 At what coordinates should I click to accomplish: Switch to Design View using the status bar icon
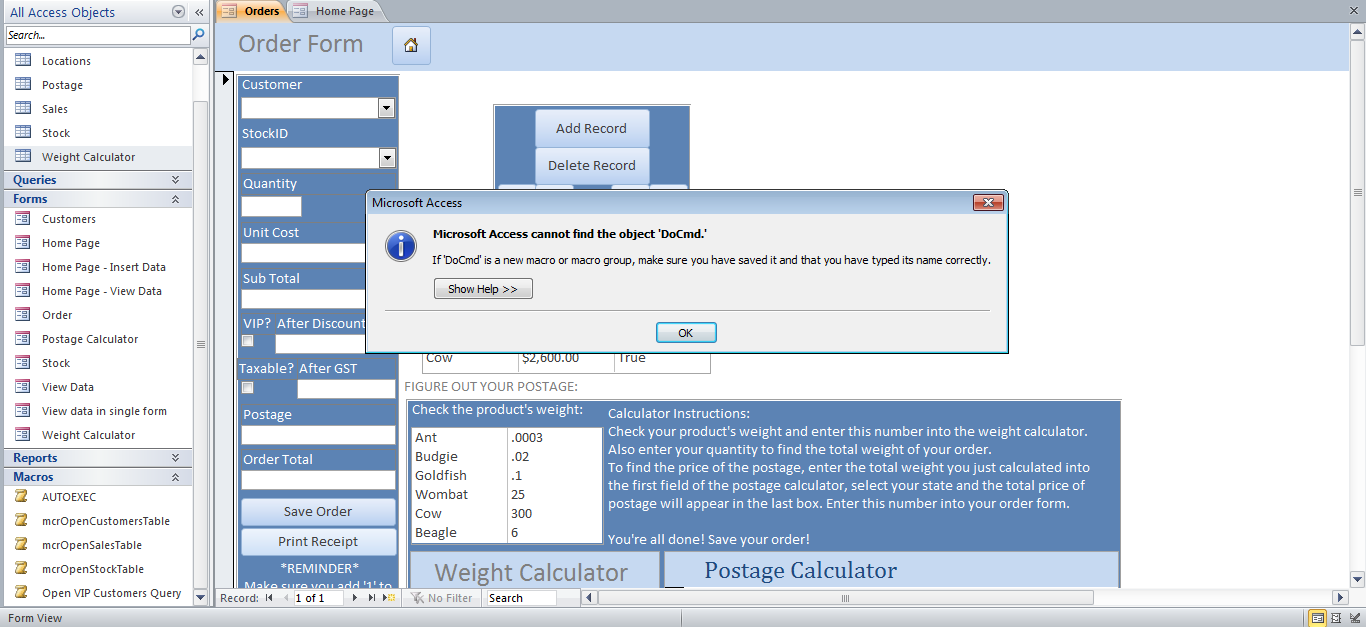[x=1355, y=618]
